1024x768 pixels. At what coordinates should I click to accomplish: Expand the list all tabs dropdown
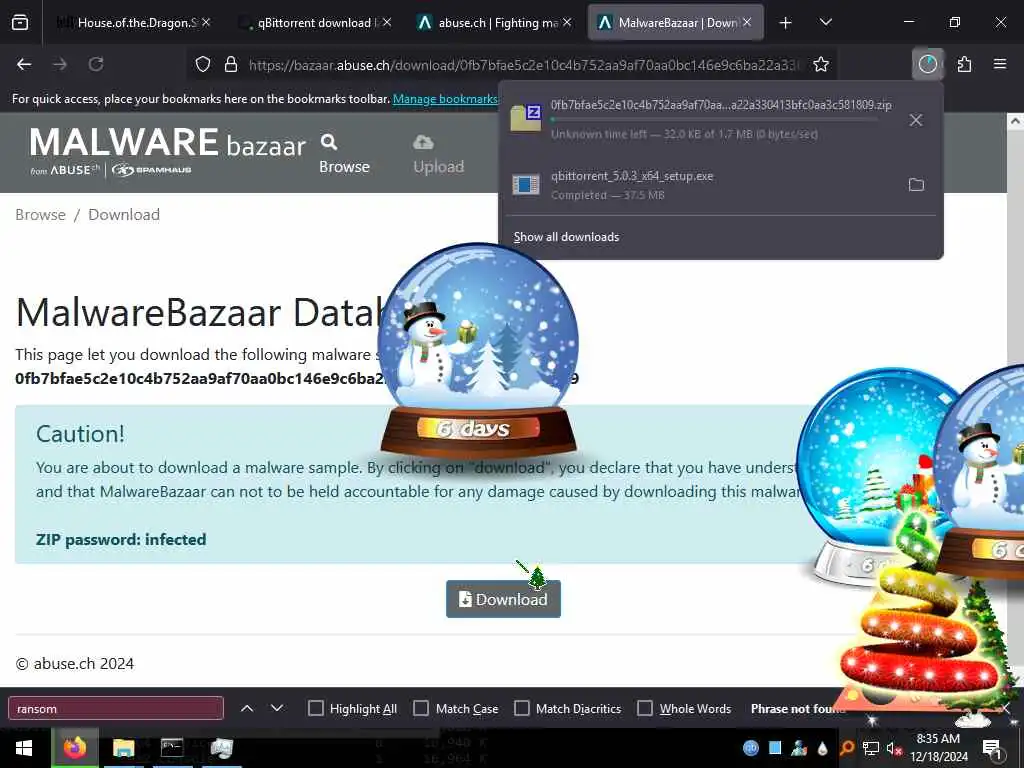825,23
